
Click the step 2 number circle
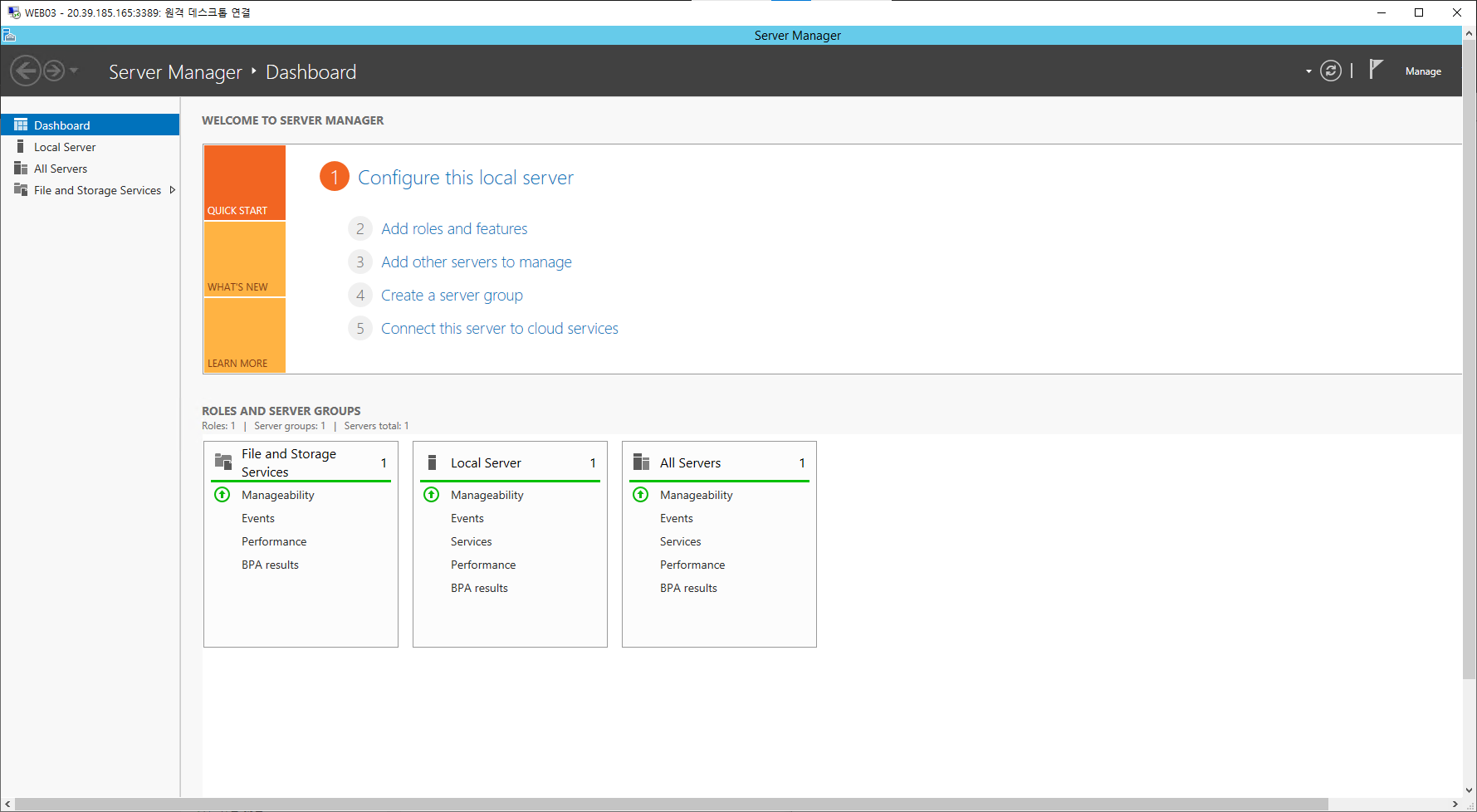tap(360, 228)
